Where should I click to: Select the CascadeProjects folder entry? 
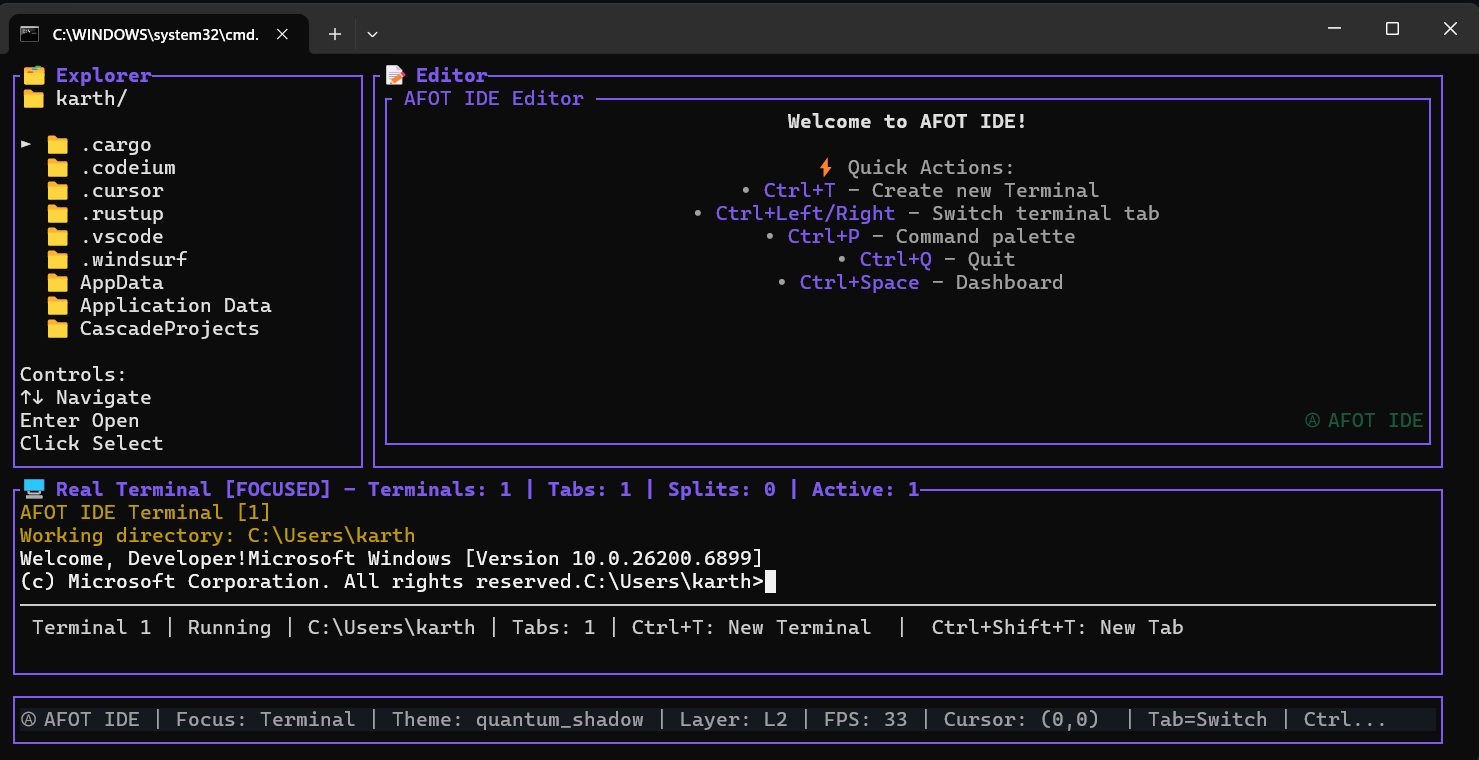(x=169, y=328)
